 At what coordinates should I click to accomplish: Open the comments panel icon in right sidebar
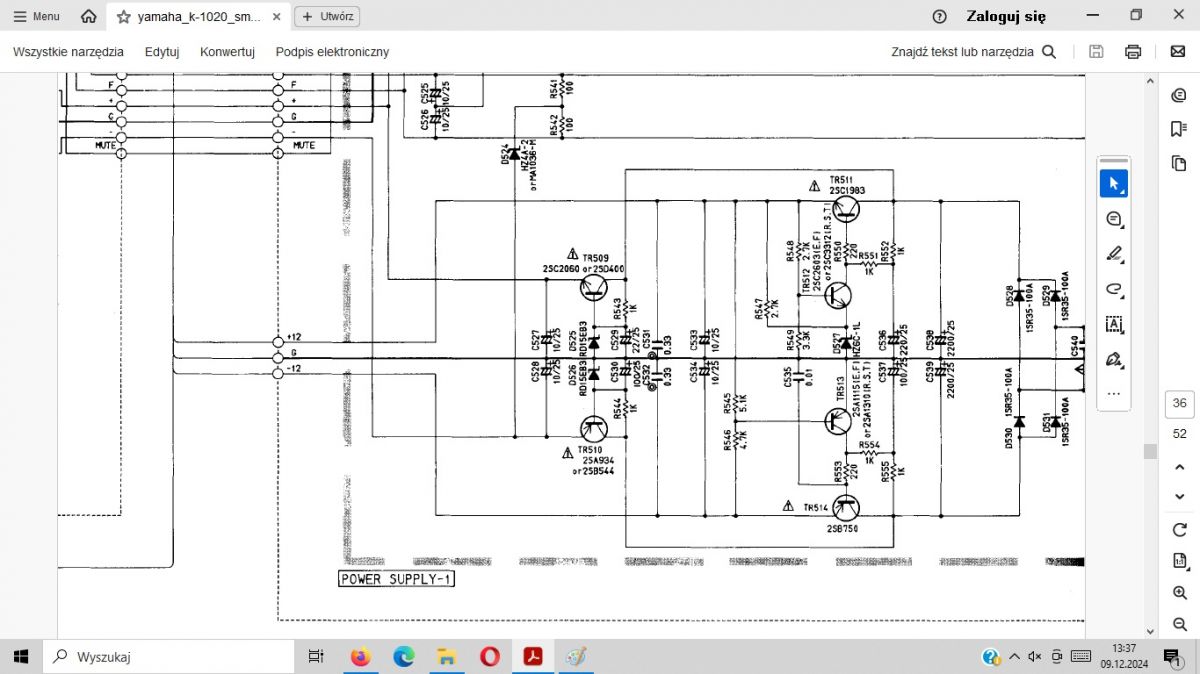coord(1178,96)
